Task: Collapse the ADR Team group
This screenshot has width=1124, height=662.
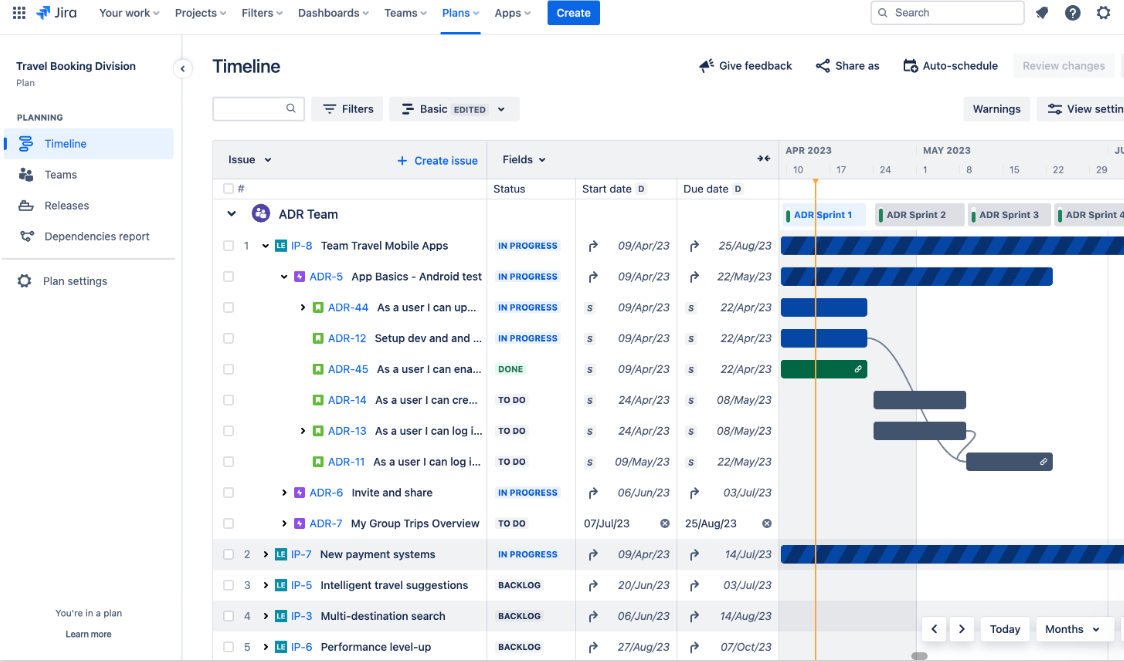Action: click(232, 214)
